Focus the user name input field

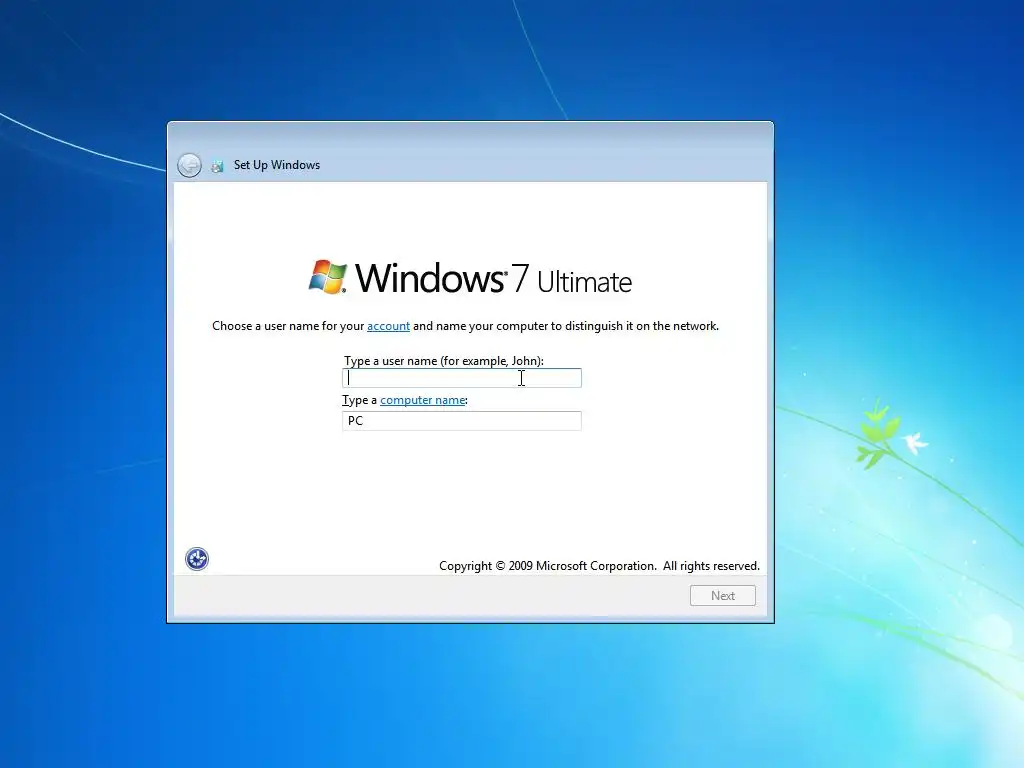pyautogui.click(x=462, y=378)
